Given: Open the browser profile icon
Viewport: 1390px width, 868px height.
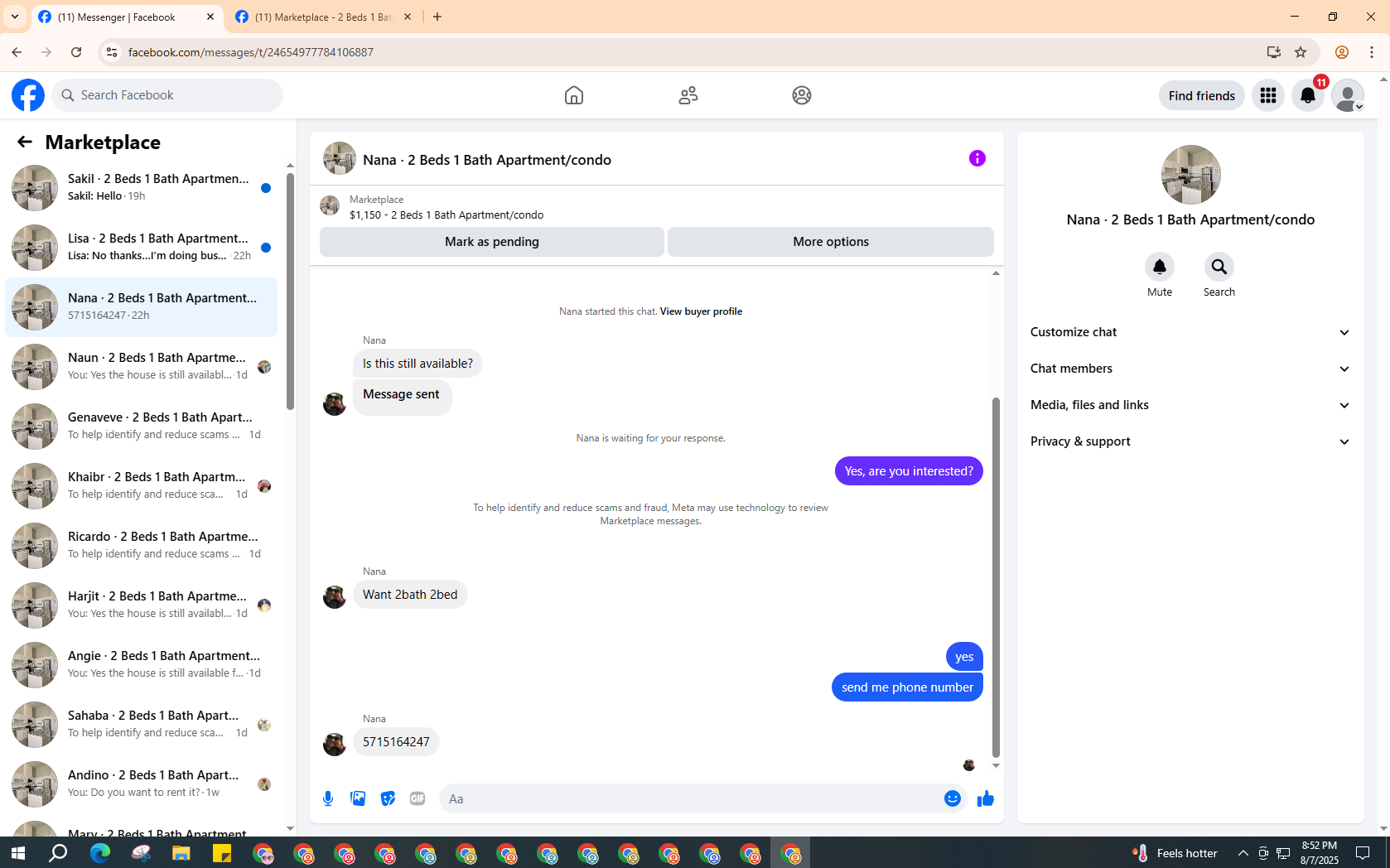Looking at the screenshot, I should coord(1342,52).
